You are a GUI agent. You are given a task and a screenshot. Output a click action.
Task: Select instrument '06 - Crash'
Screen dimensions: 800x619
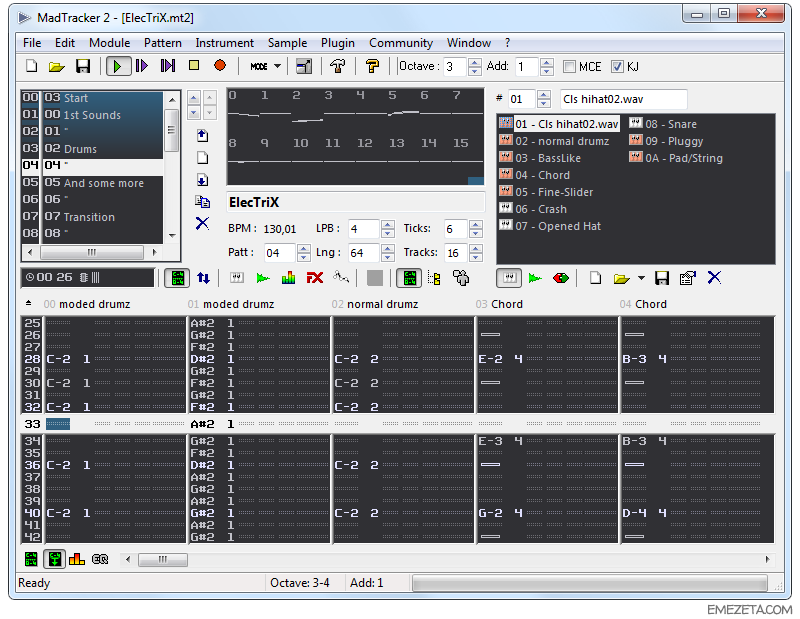(534, 209)
